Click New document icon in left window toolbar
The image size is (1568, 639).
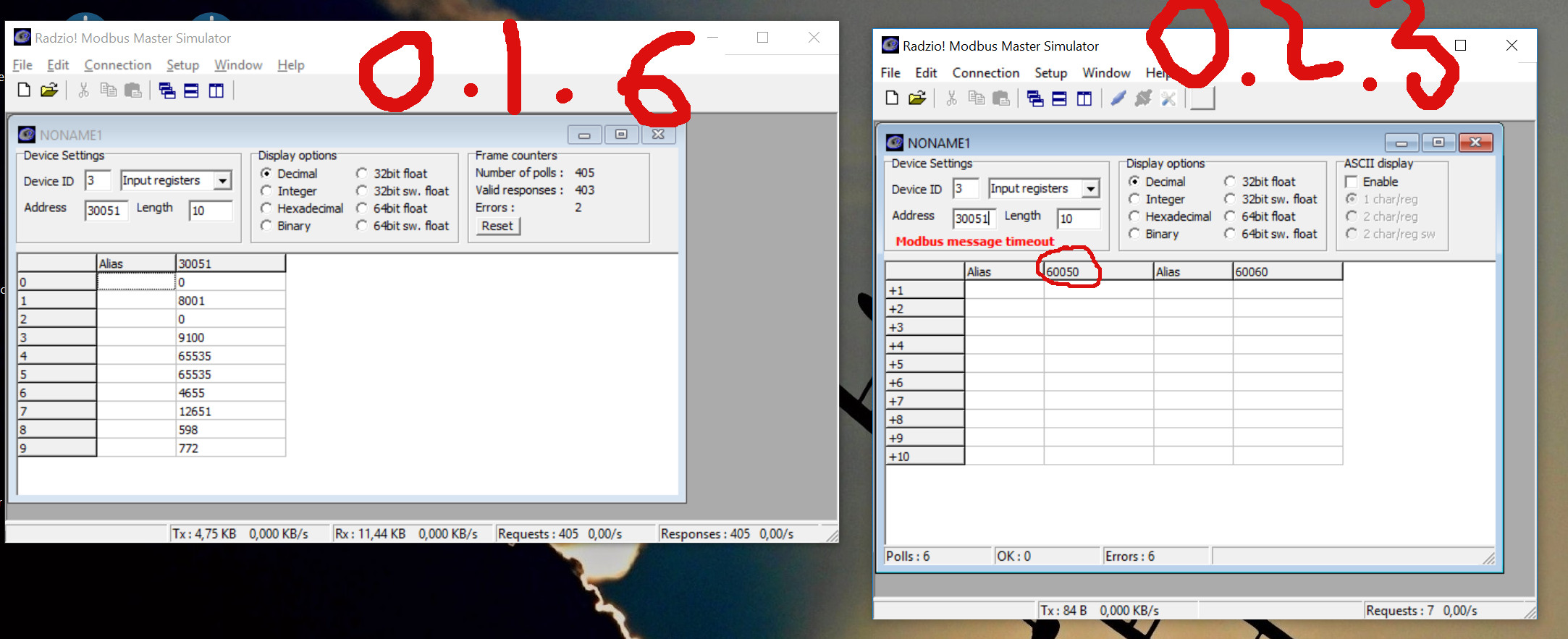[x=24, y=90]
